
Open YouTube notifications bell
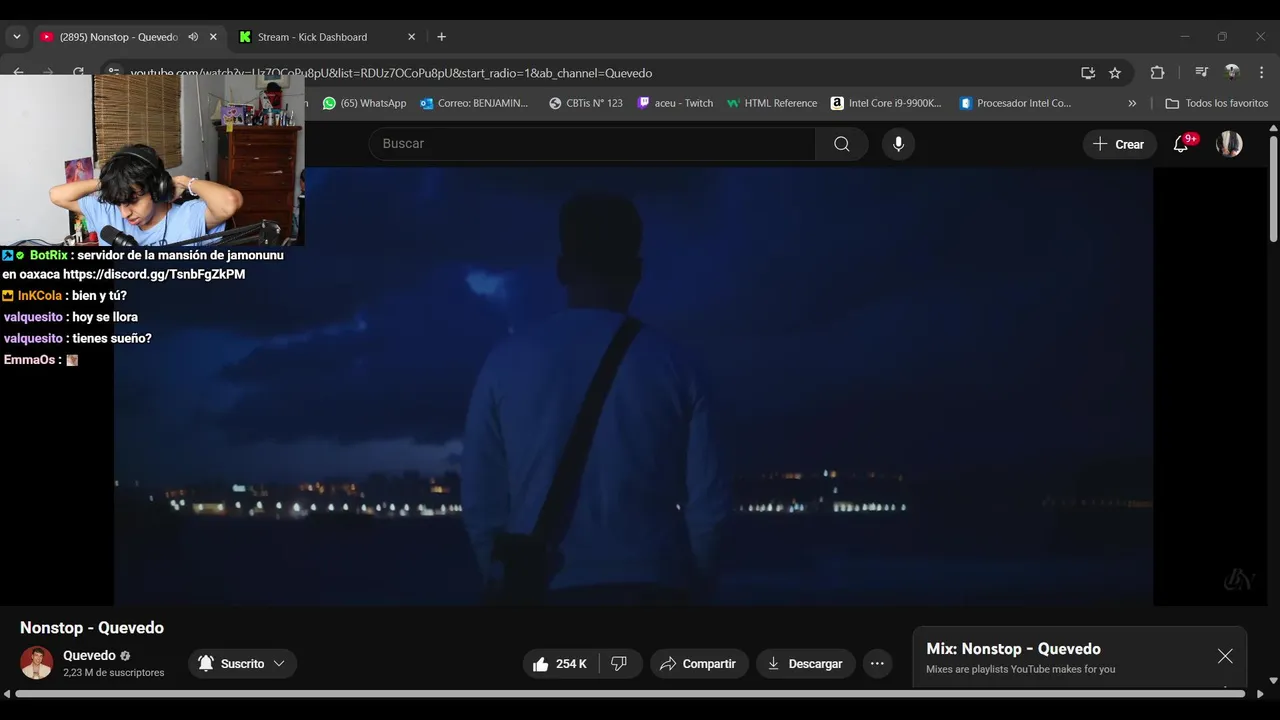point(1181,144)
